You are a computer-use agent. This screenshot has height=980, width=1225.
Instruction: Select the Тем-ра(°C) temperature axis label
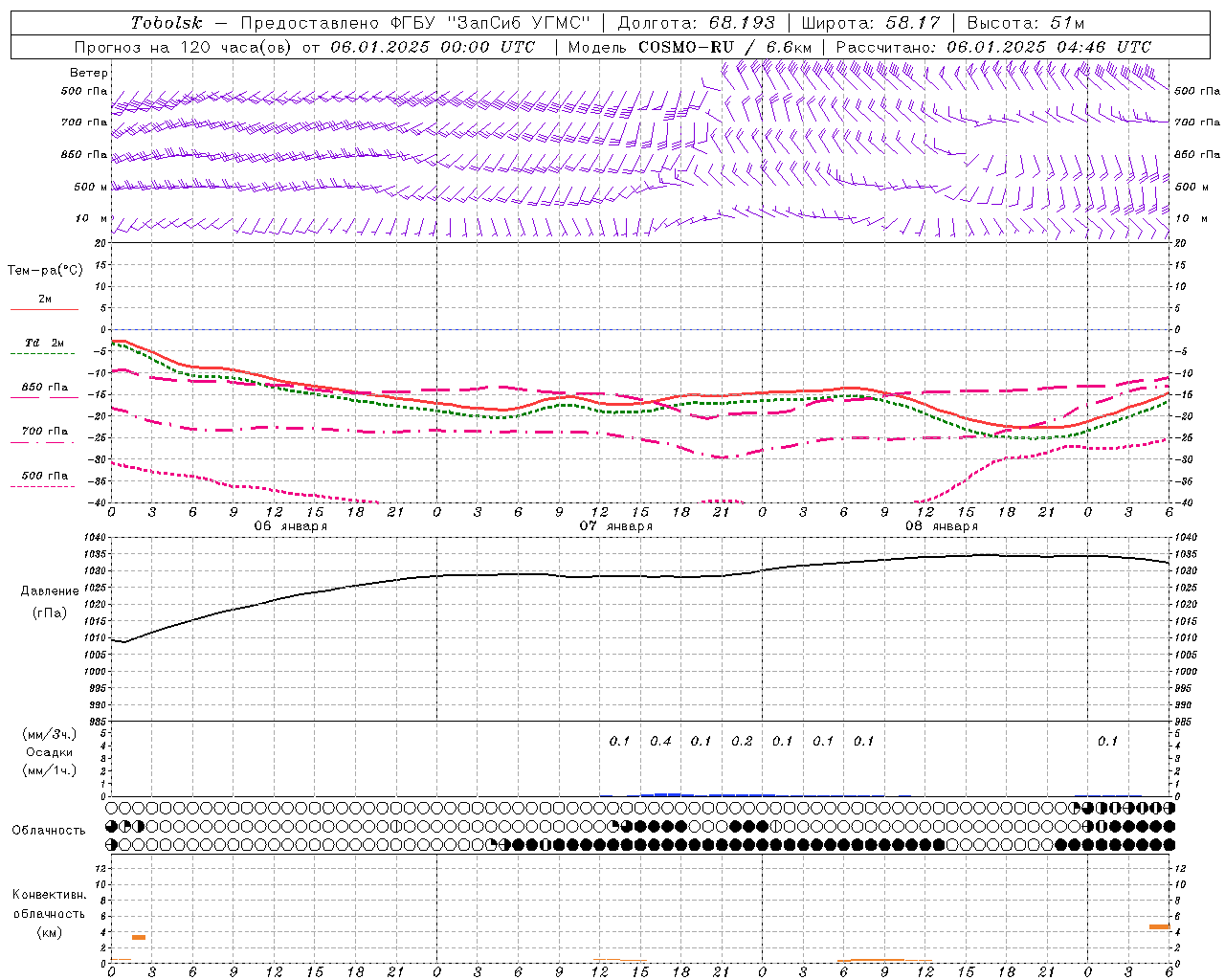tap(45, 271)
